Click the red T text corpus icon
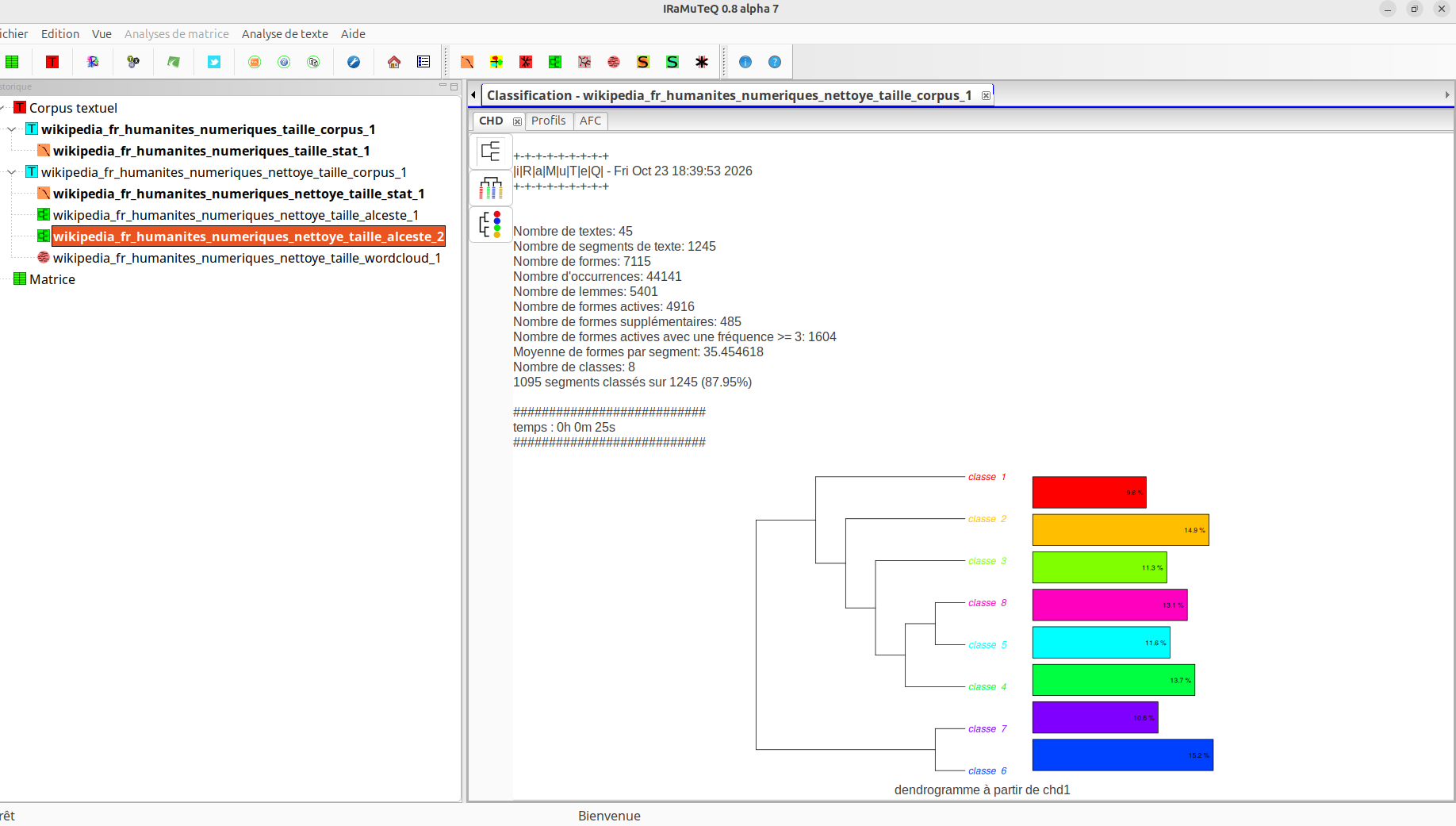This screenshot has width=1456, height=826. [52, 62]
